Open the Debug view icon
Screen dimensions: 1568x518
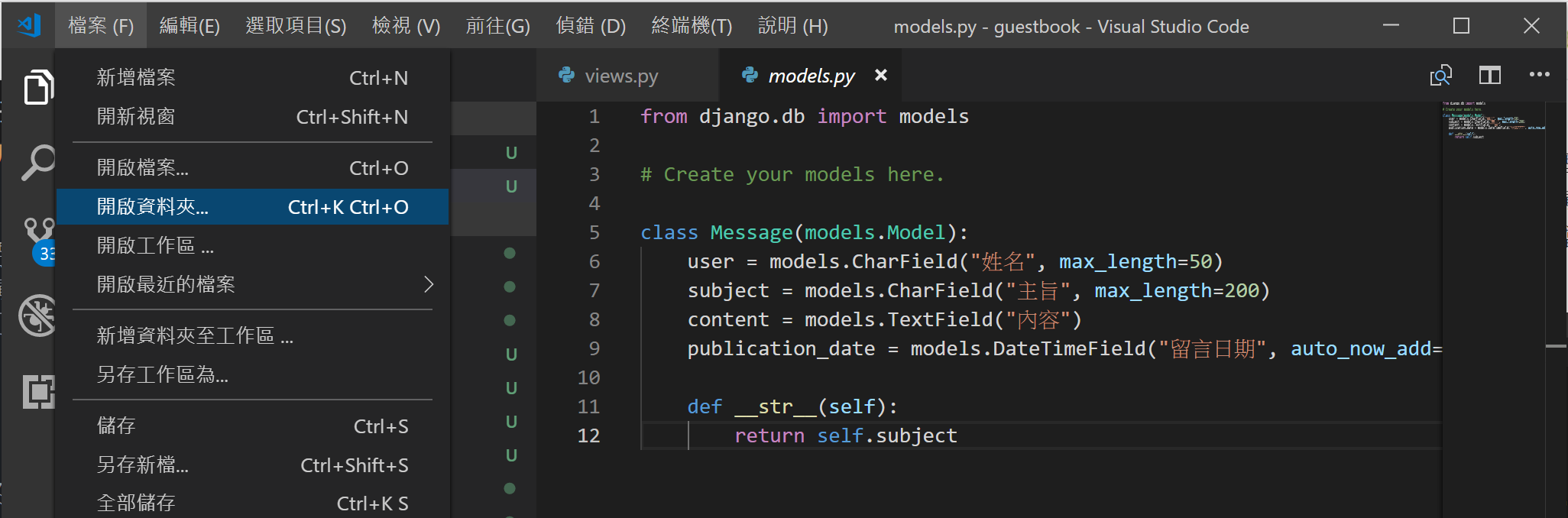click(x=37, y=315)
